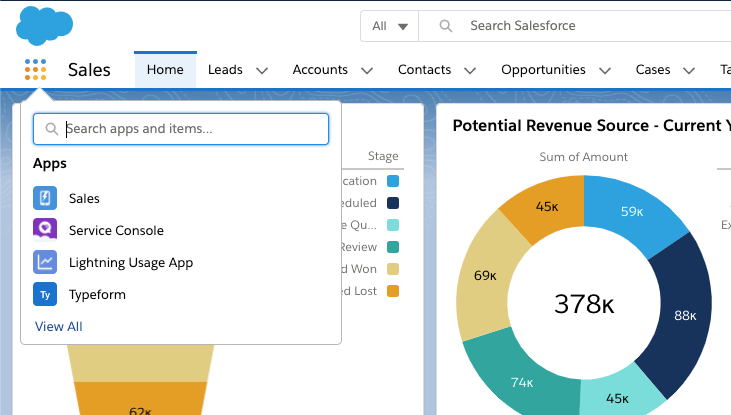
Task: Click the Stage legend heading
Action: [x=383, y=156]
